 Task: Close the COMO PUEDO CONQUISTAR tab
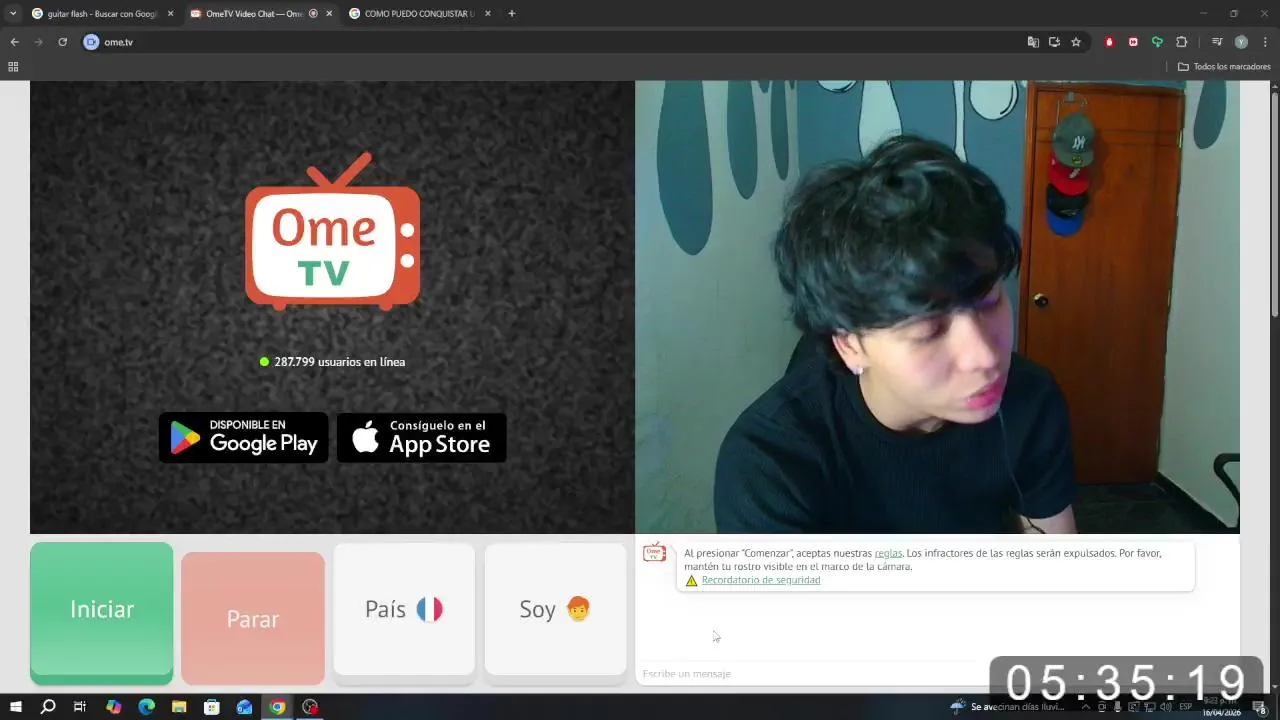click(x=488, y=14)
